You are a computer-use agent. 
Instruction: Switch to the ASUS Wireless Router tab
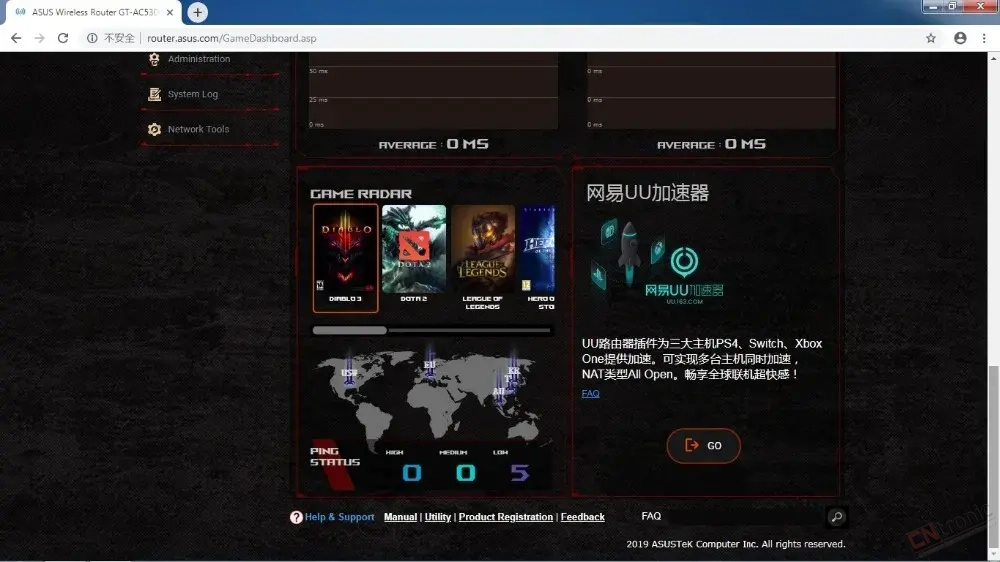[94, 12]
